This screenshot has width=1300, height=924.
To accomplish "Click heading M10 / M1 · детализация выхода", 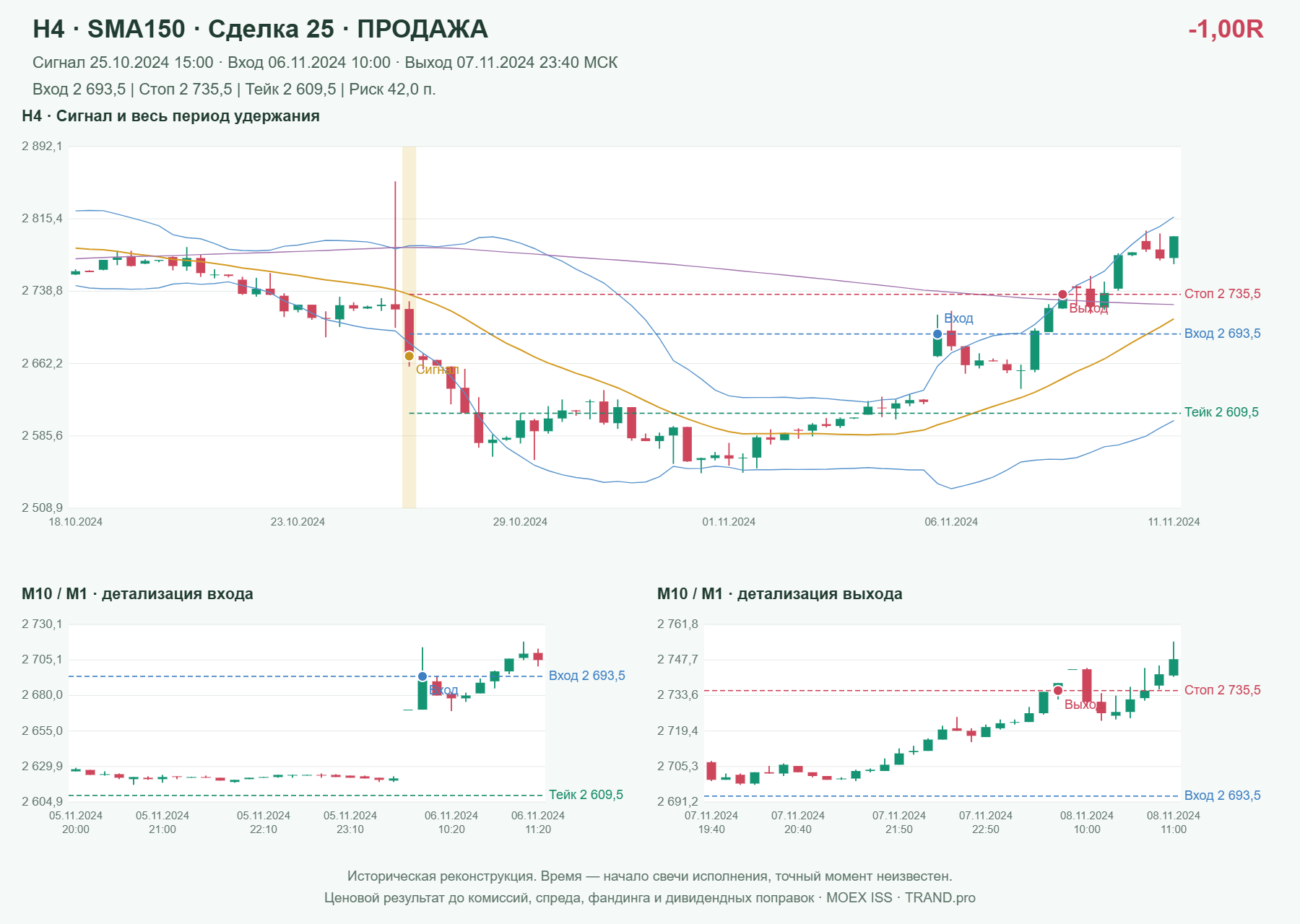I will pos(780,594).
